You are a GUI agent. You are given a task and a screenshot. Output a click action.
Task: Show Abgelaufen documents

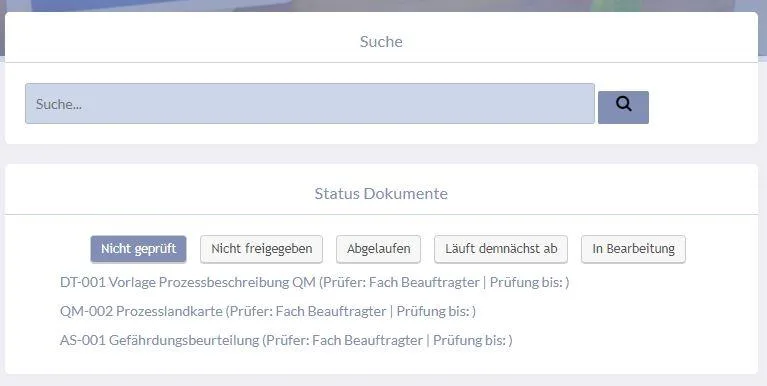(x=379, y=249)
